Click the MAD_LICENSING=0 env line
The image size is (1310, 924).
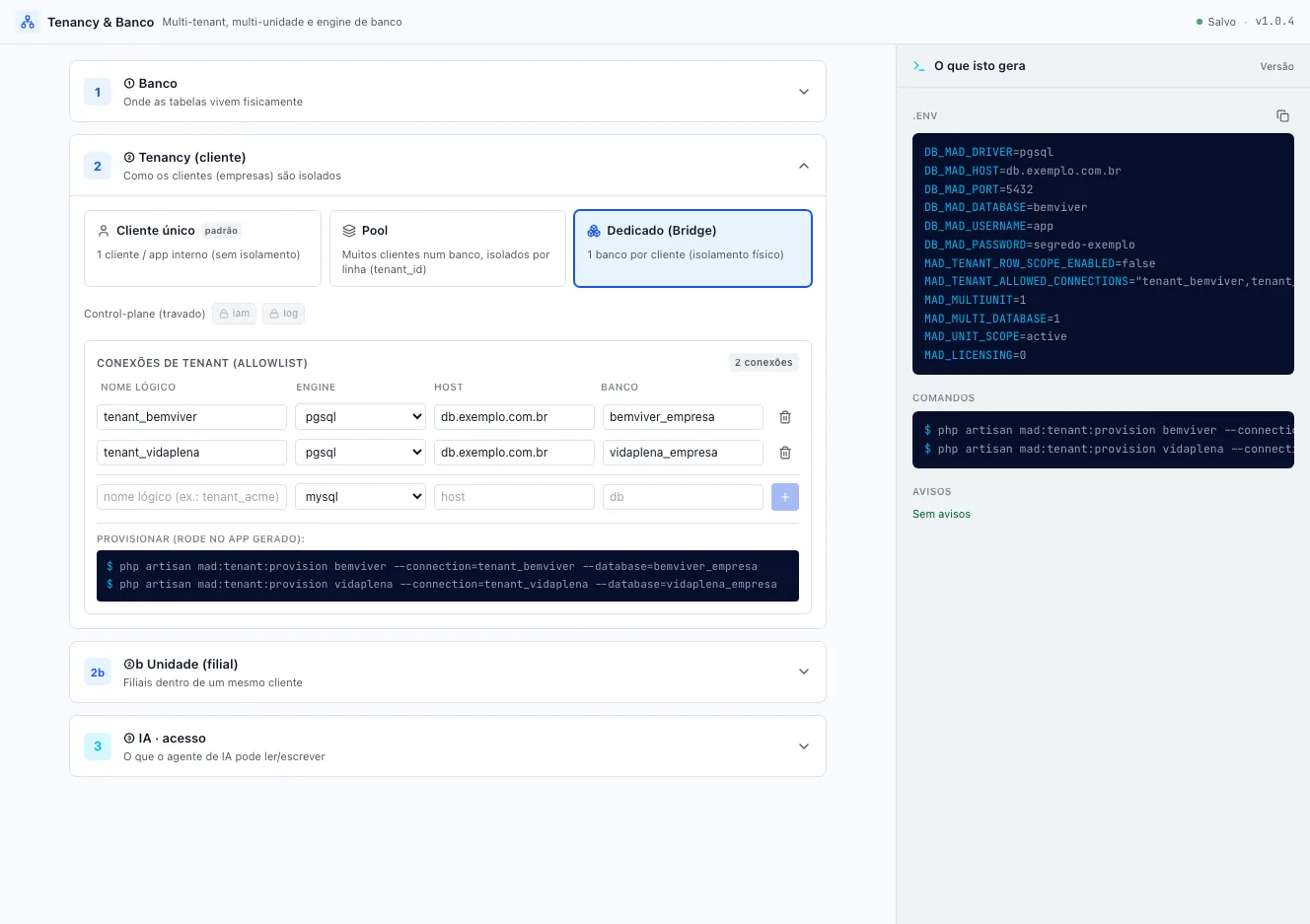pyautogui.click(x=975, y=355)
